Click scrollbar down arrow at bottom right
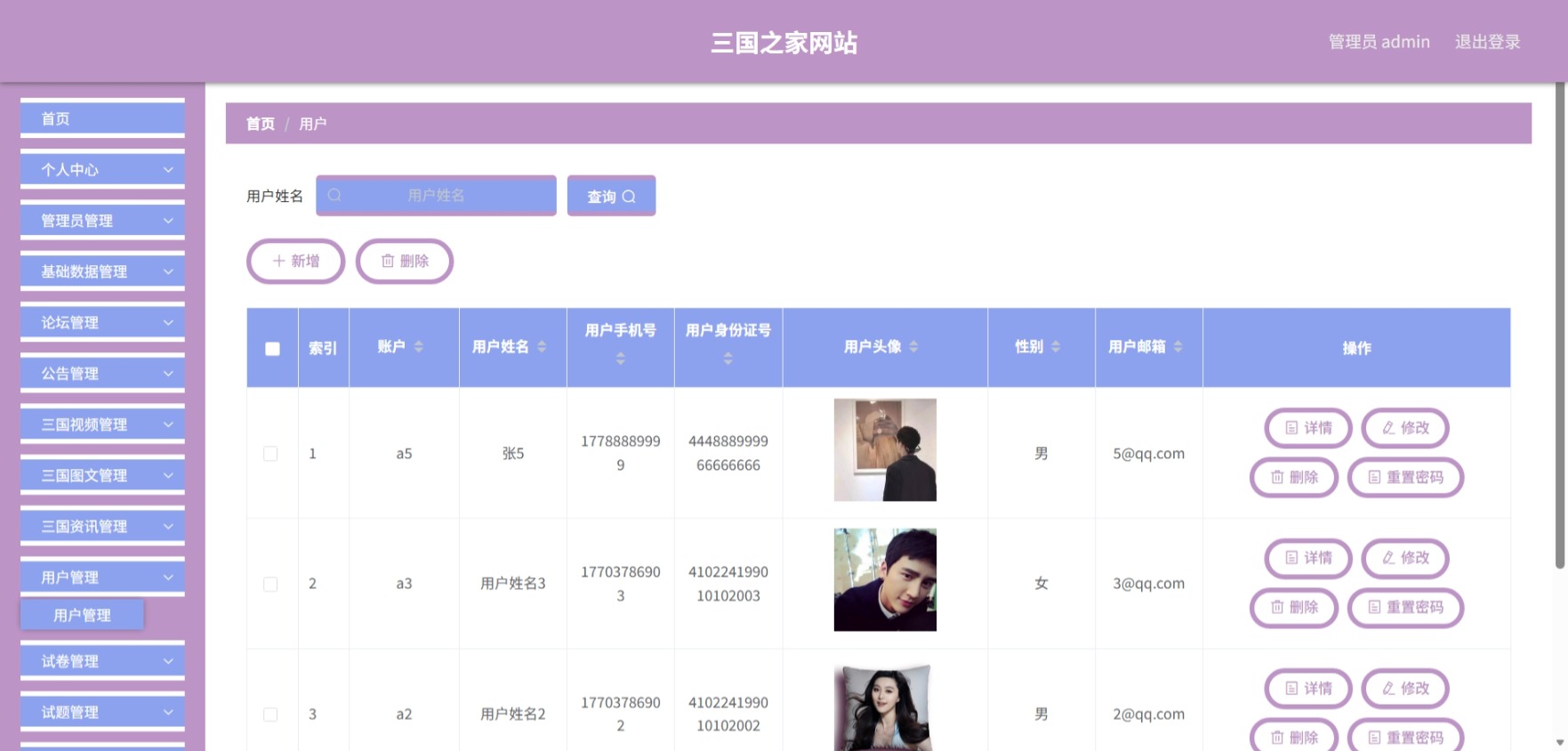 [1560, 742]
